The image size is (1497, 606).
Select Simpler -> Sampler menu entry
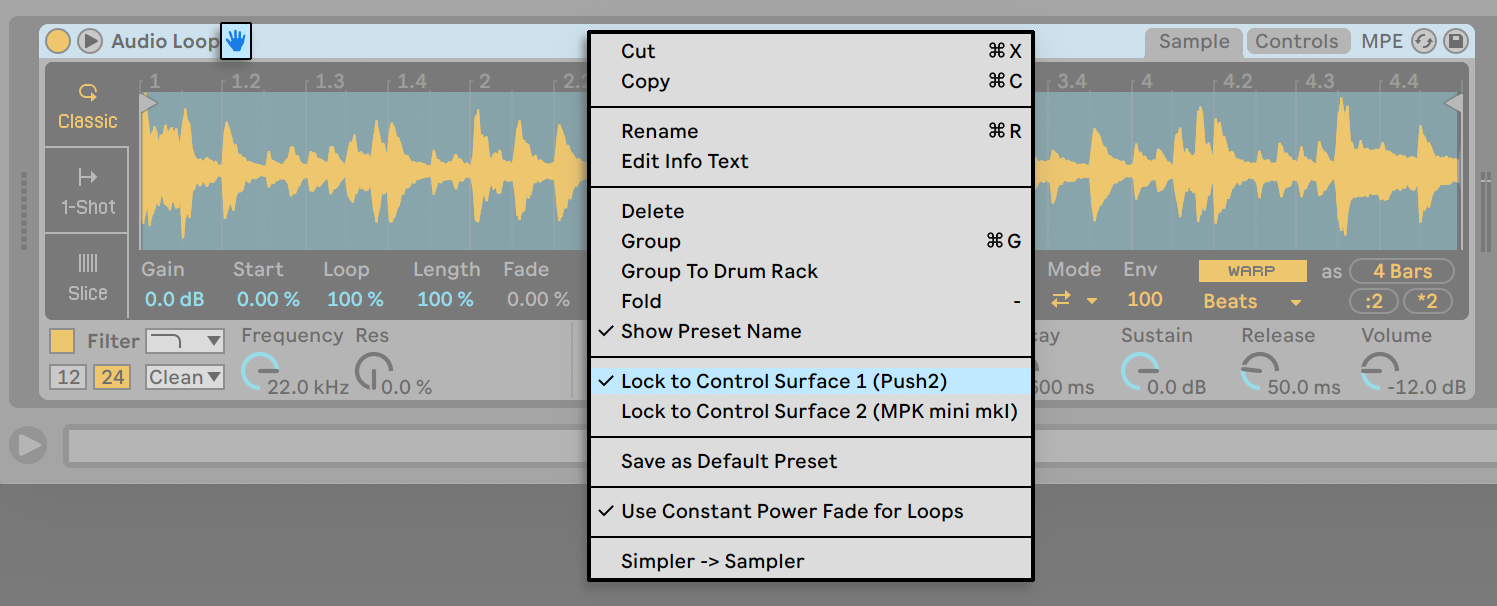712,561
